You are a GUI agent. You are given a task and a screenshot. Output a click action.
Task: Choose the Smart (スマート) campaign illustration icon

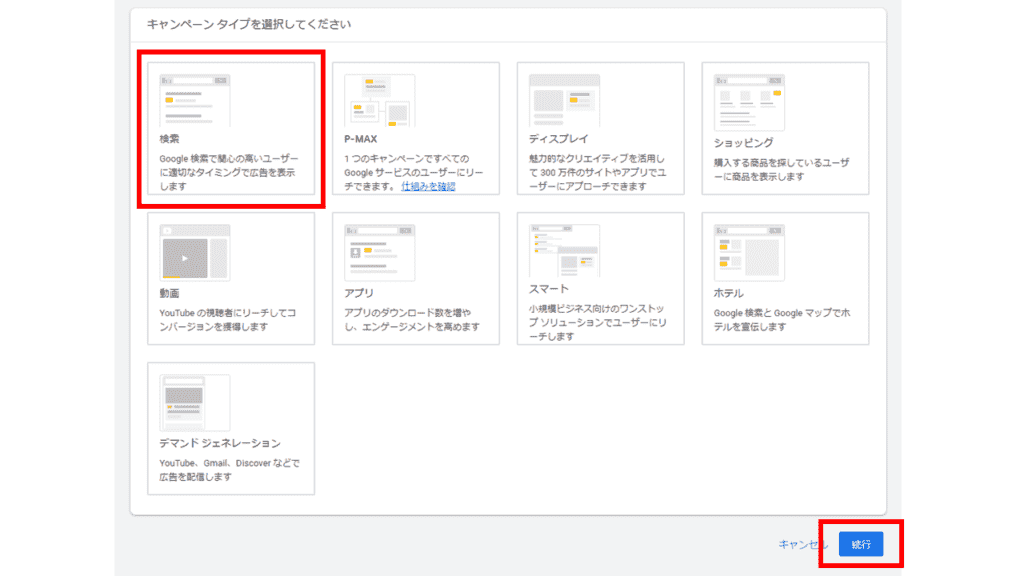[564, 250]
